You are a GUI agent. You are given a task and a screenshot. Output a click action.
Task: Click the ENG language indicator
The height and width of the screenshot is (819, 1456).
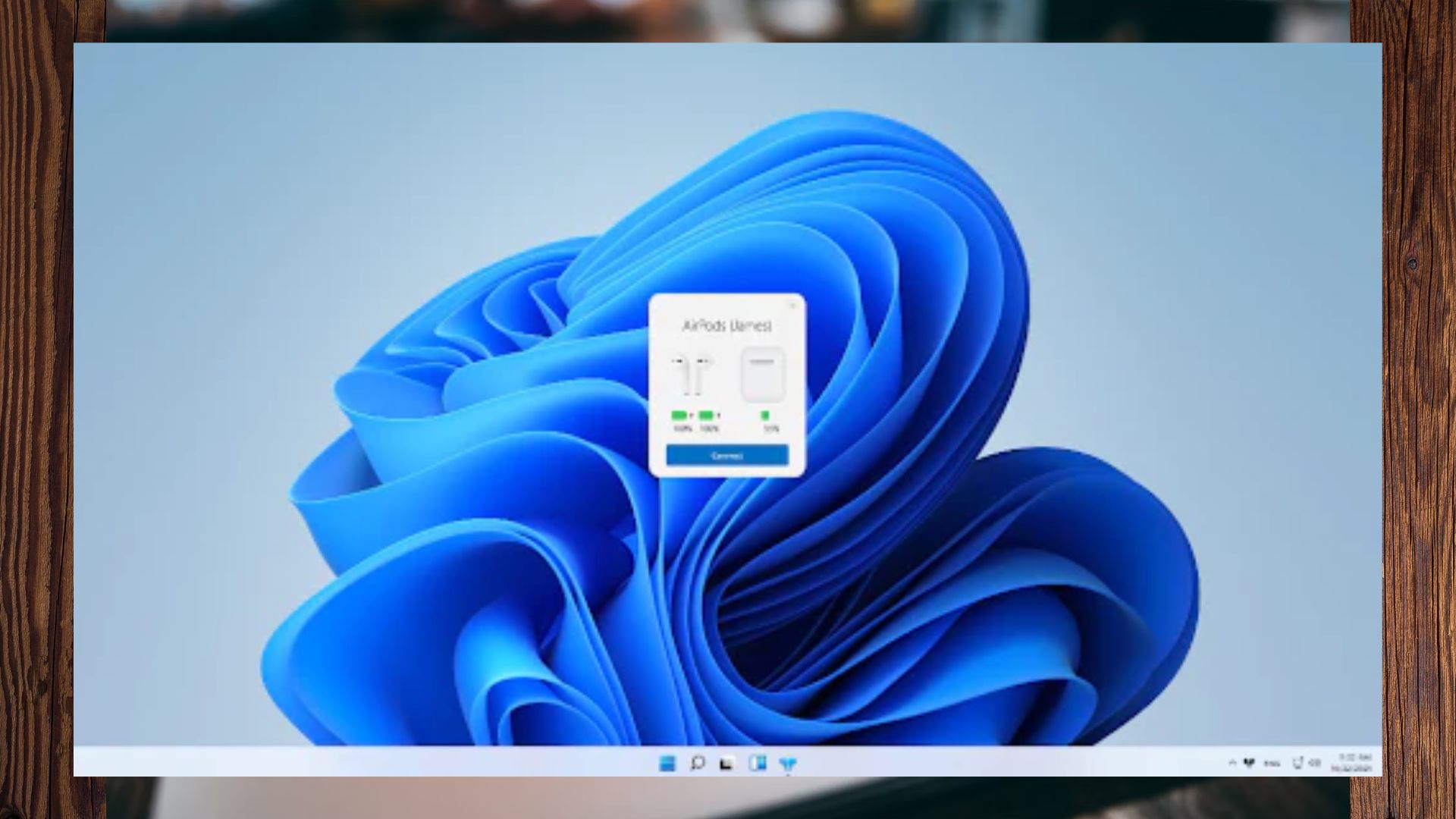[x=1272, y=764]
